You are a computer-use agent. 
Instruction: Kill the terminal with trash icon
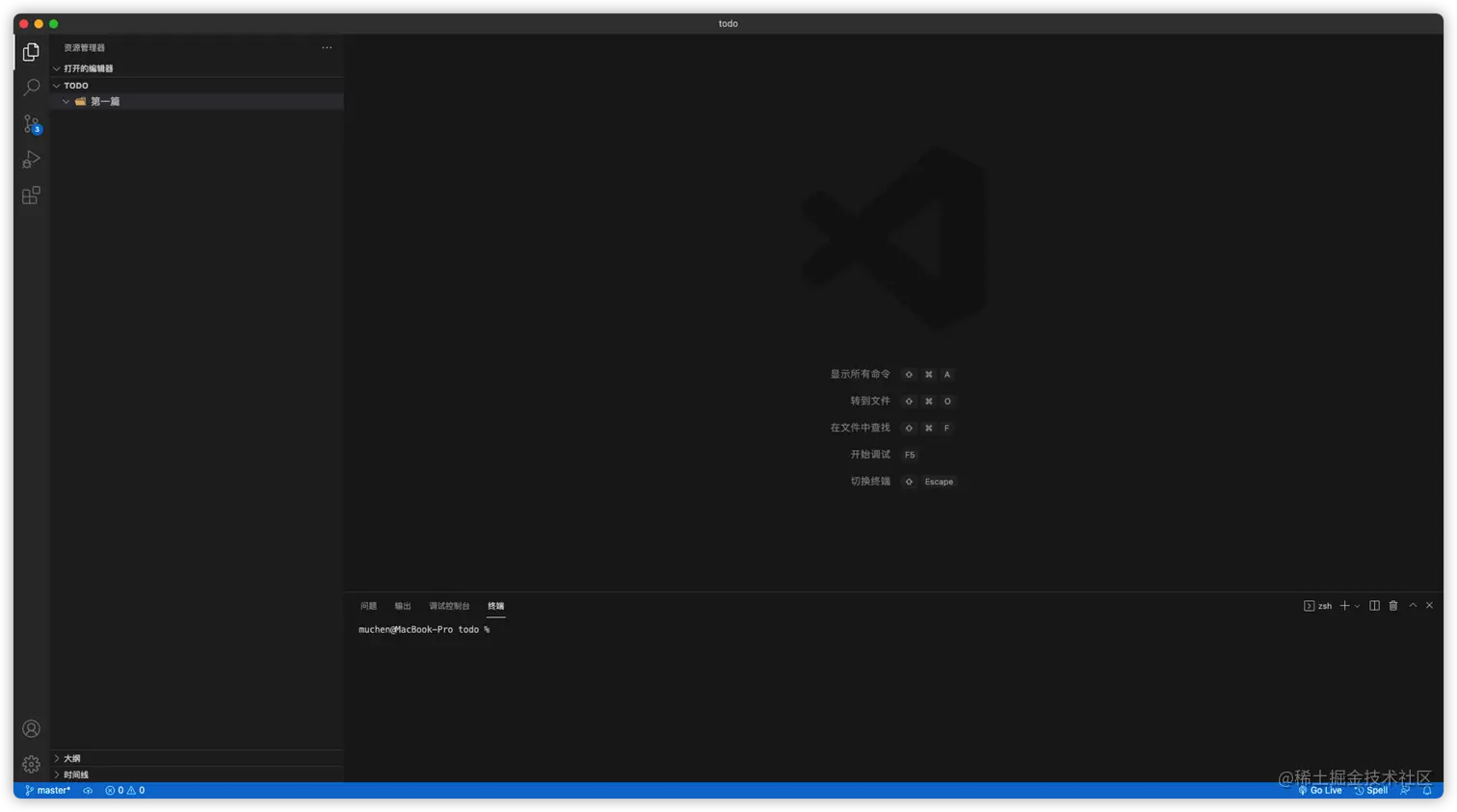[1393, 606]
